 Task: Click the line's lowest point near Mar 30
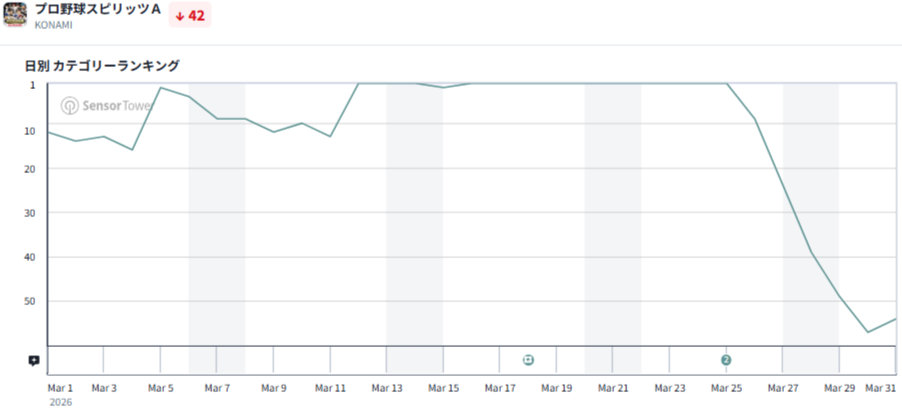[x=868, y=332]
